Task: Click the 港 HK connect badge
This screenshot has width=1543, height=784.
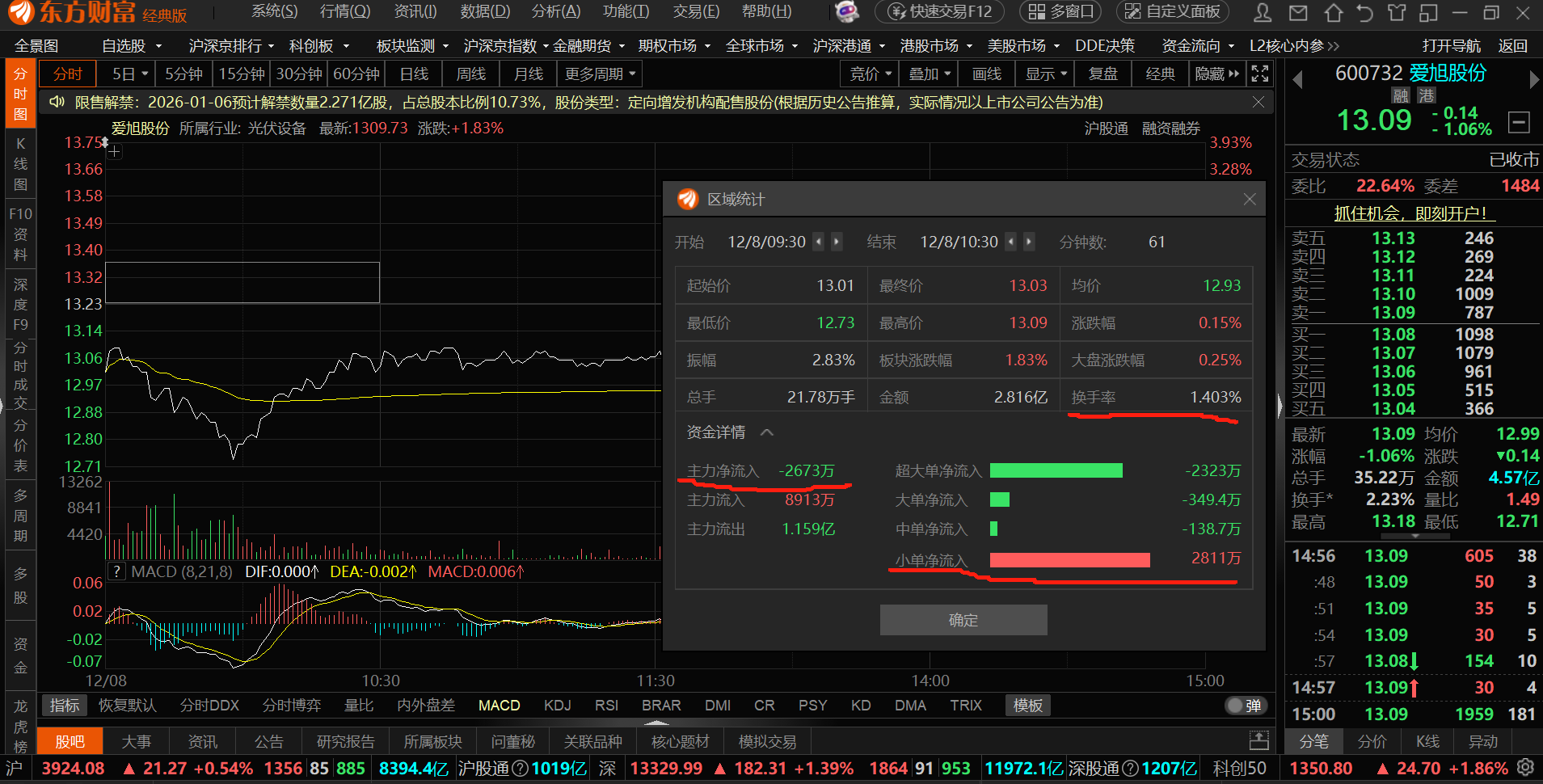Action: click(1427, 95)
